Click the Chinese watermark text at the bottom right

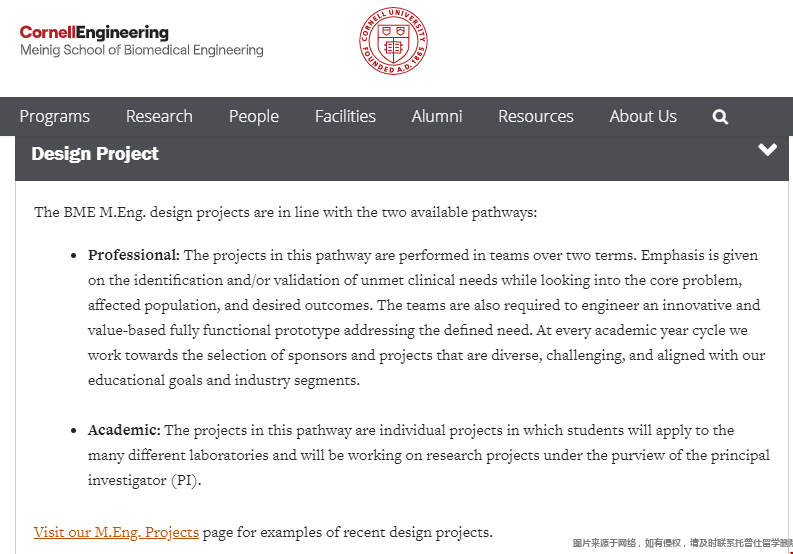(682, 543)
